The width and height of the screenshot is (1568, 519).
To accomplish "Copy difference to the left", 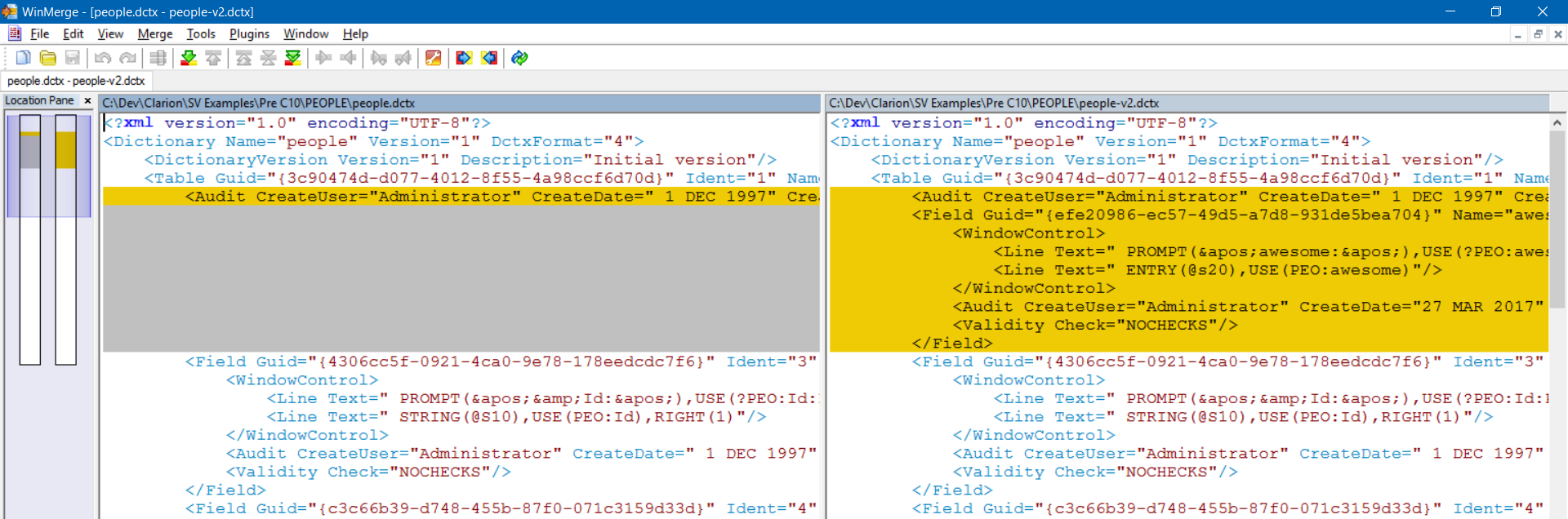I will click(x=348, y=58).
